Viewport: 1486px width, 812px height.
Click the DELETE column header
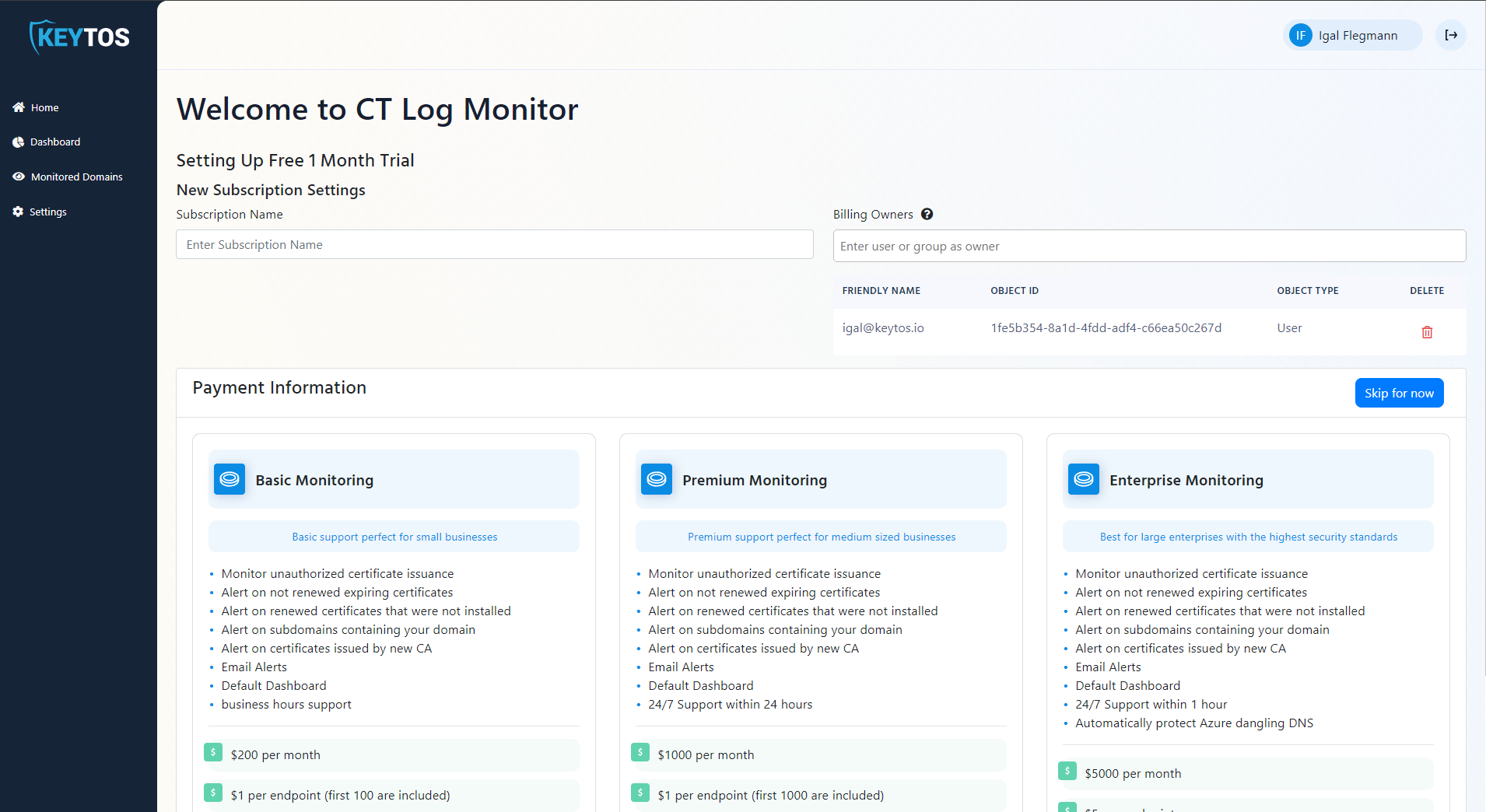(x=1426, y=290)
